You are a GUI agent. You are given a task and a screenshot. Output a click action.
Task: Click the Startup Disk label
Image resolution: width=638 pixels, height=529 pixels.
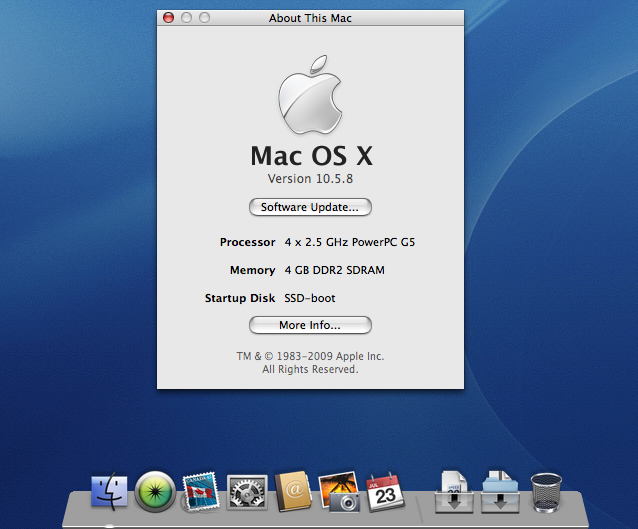(x=240, y=298)
